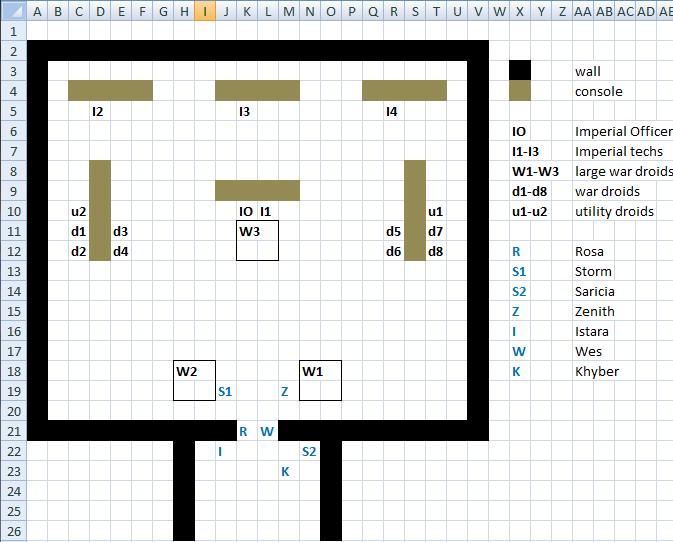Screen dimensions: 673x542
Task: Click the "Zenith" legend name
Action: click(595, 312)
